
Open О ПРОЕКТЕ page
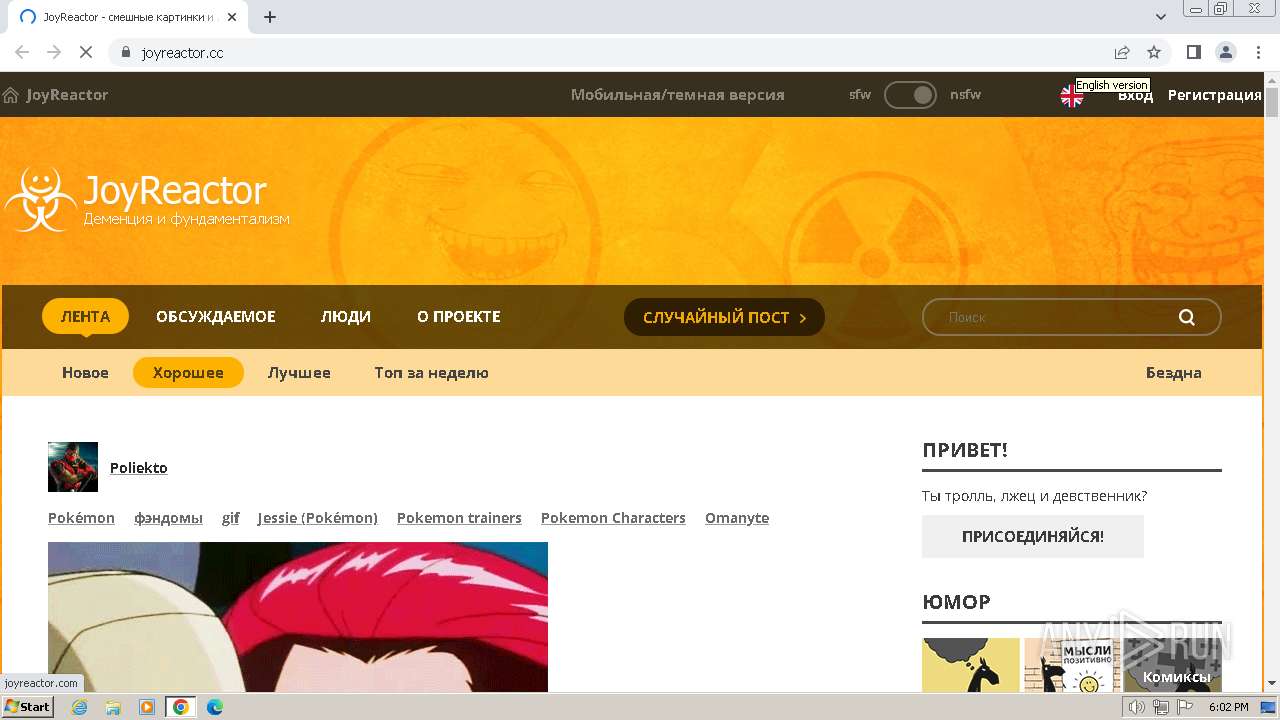(459, 316)
